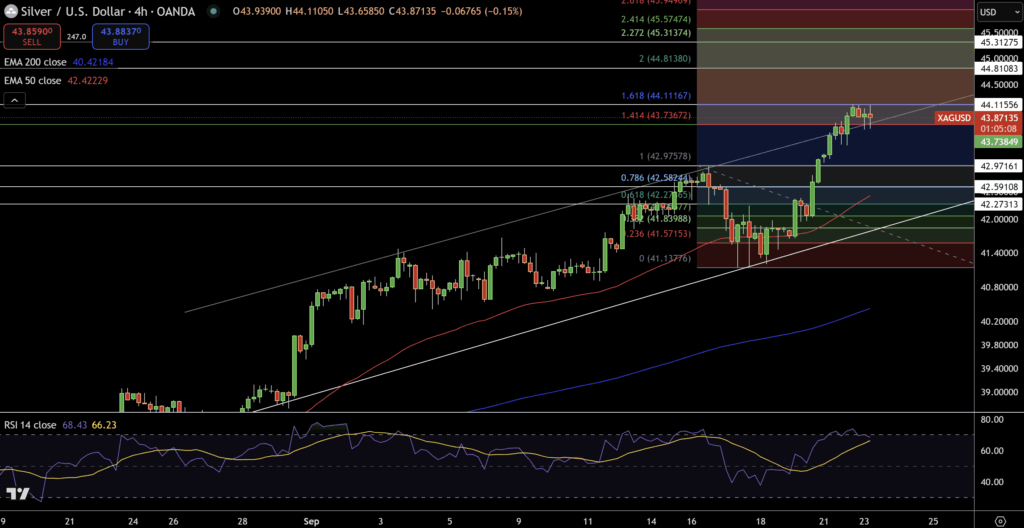1024x528 pixels.
Task: Click the Silver / U.S. Dollar symbol title
Action: (x=70, y=12)
